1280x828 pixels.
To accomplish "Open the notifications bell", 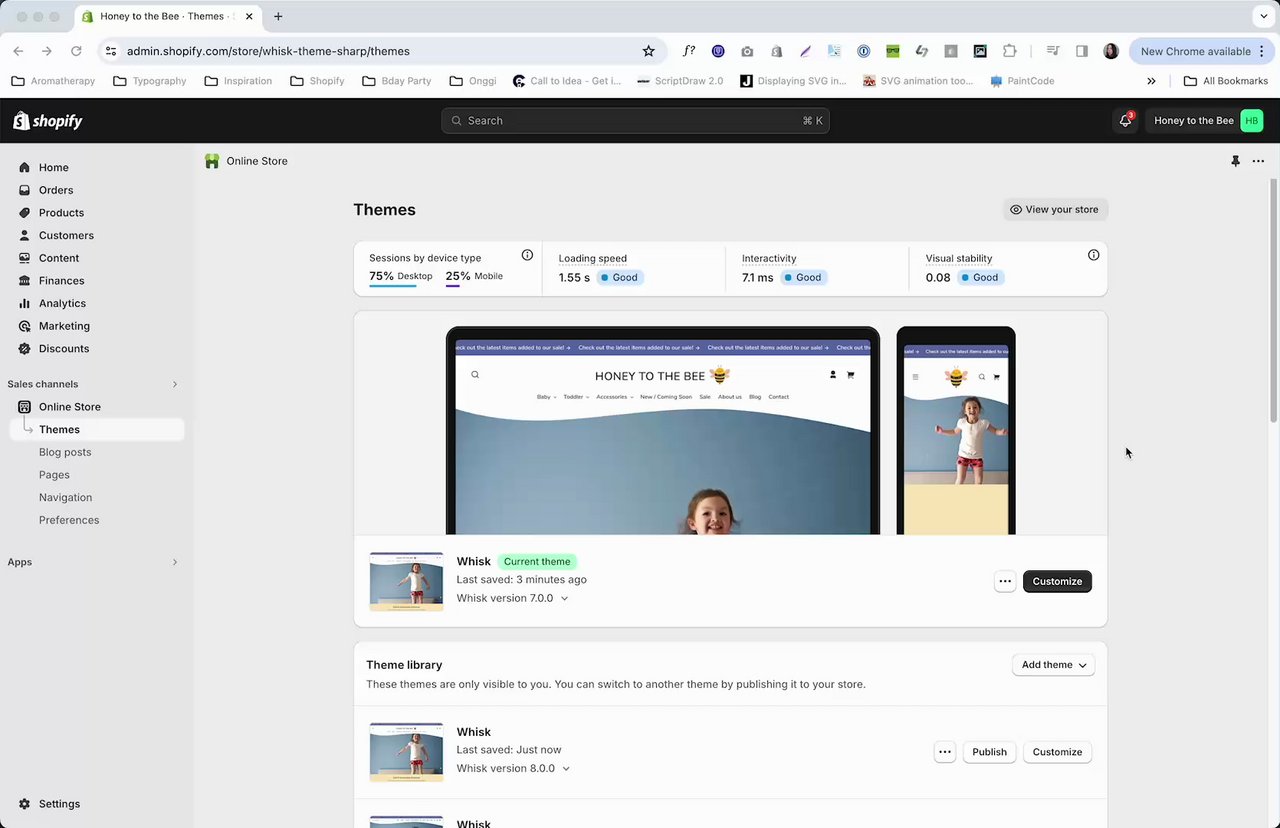I will pos(1126,120).
